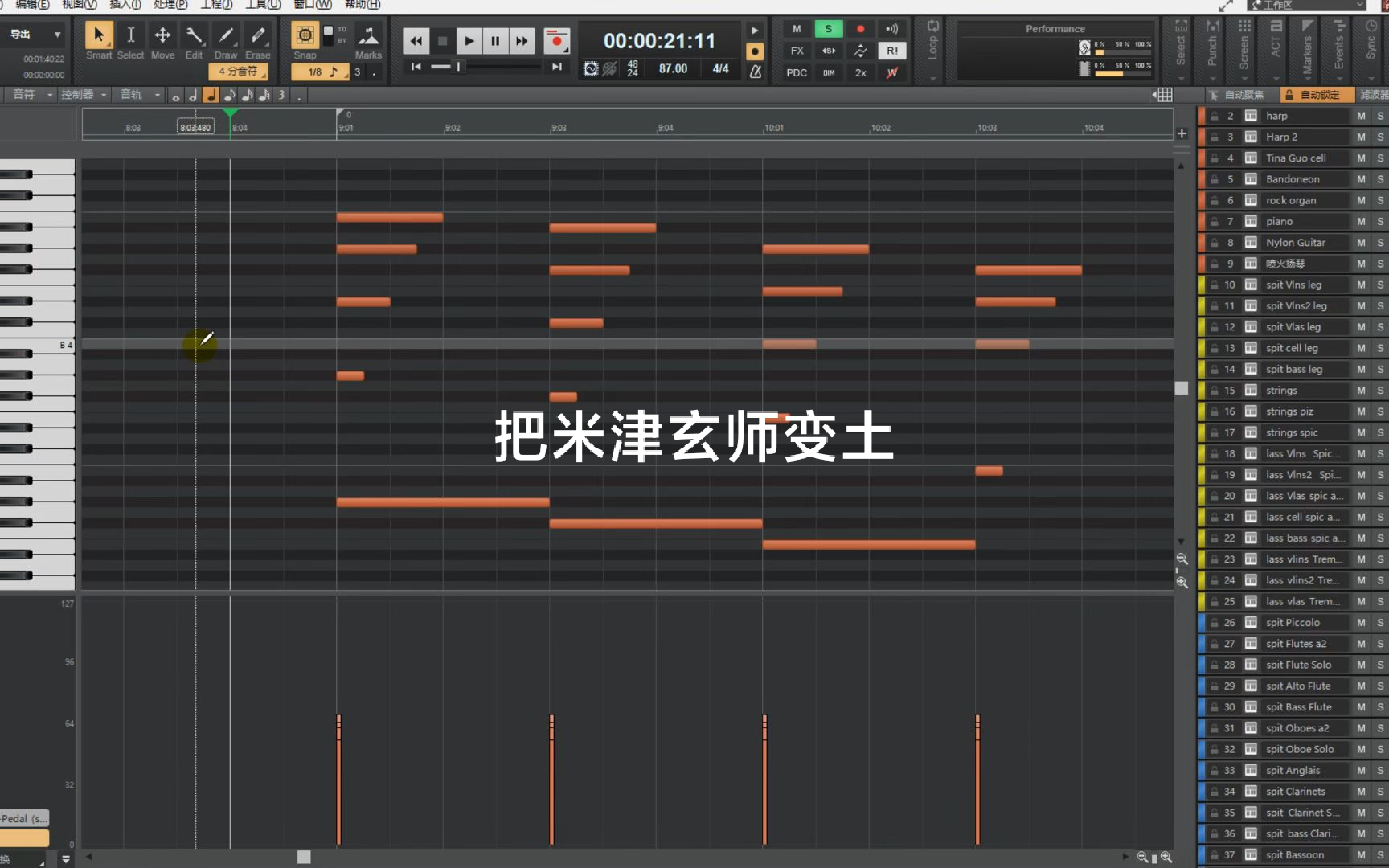Click the tempo 87.00 field
1389x868 pixels.
pyautogui.click(x=673, y=69)
